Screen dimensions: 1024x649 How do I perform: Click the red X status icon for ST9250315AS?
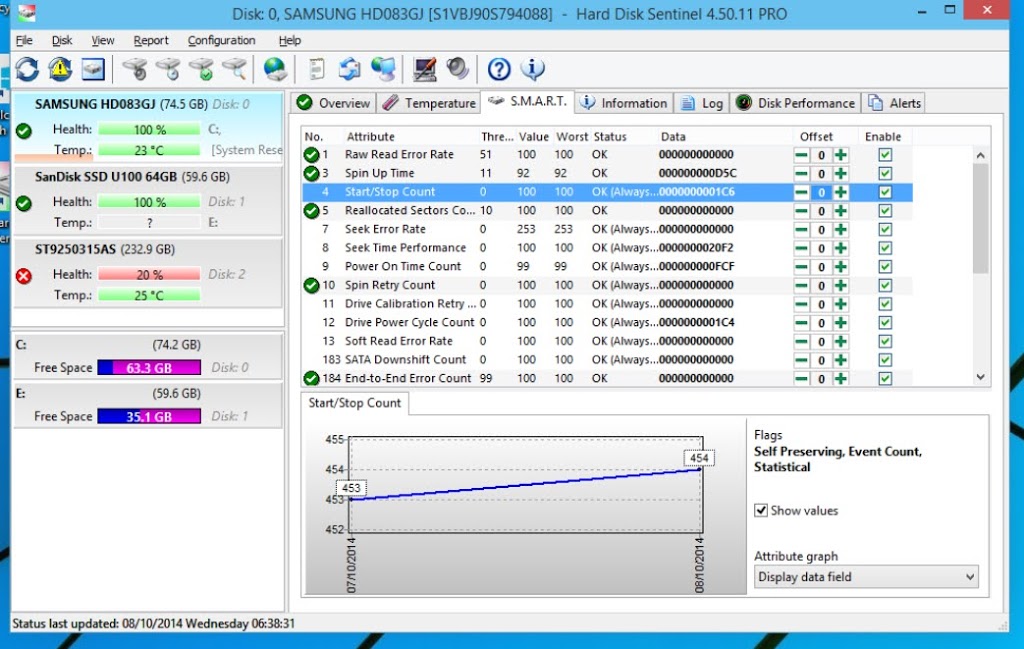pyautogui.click(x=24, y=275)
